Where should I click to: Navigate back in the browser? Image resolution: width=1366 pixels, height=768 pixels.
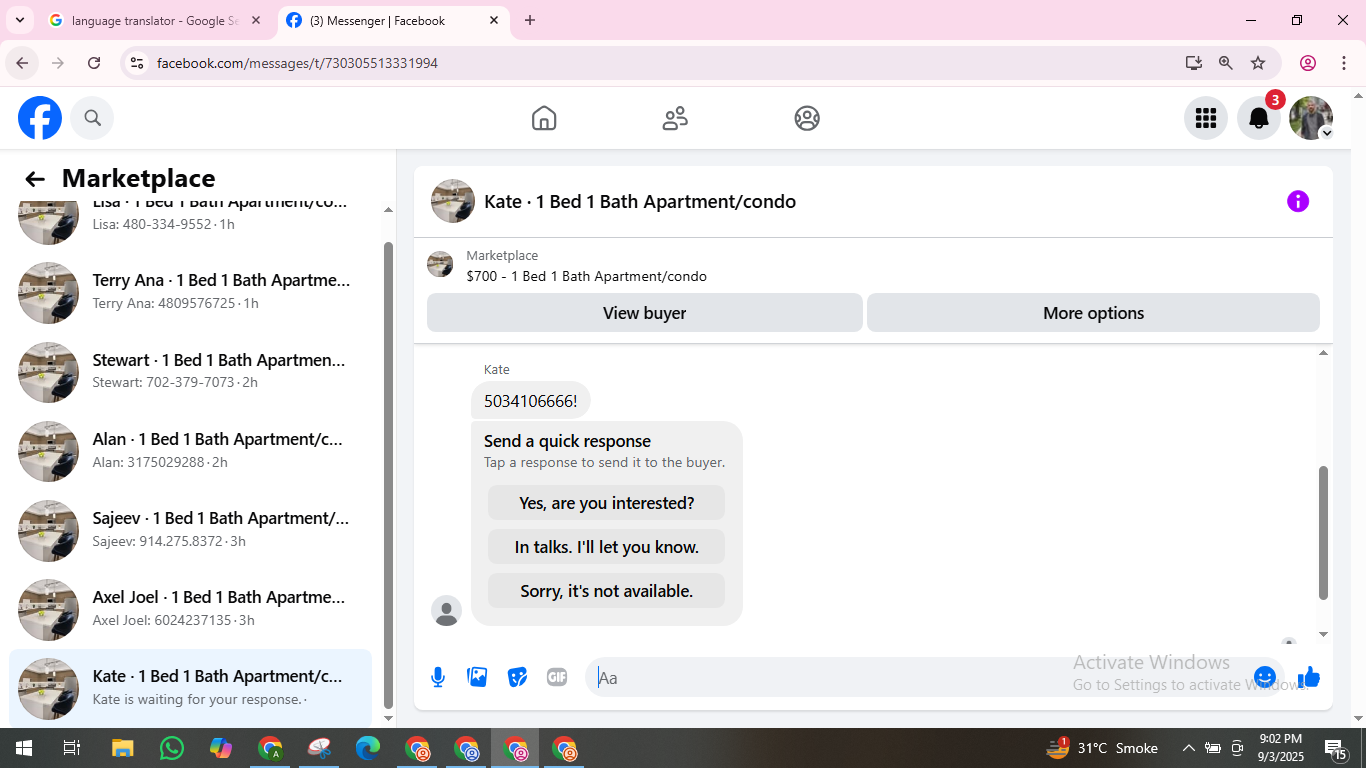(x=22, y=63)
